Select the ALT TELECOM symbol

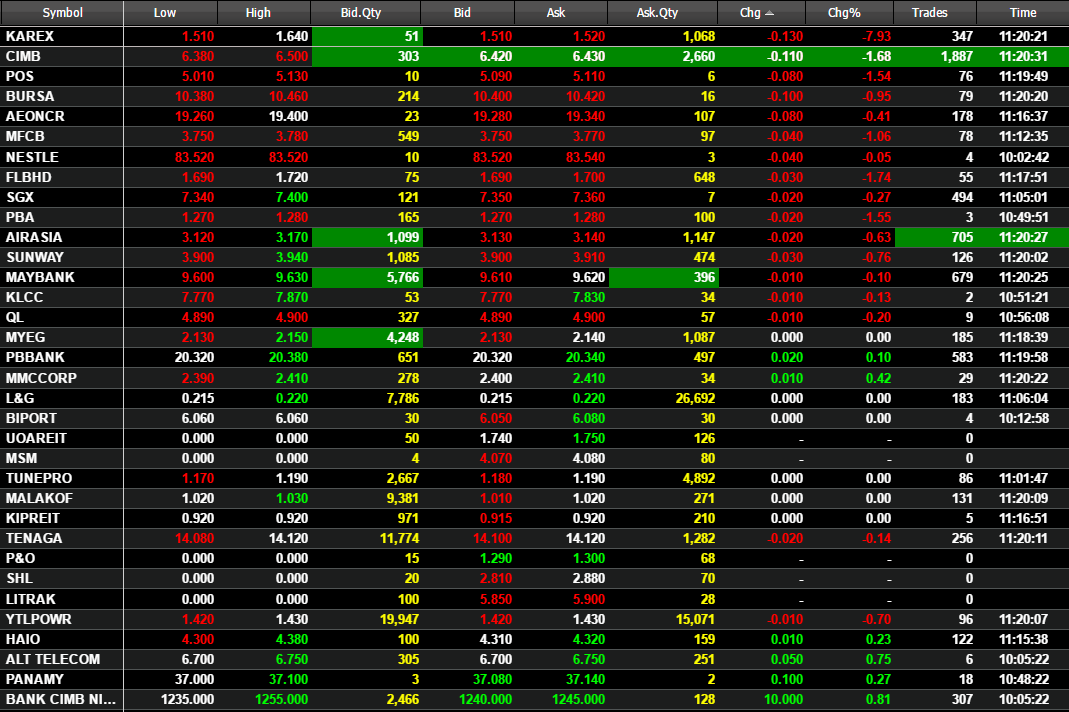53,659
